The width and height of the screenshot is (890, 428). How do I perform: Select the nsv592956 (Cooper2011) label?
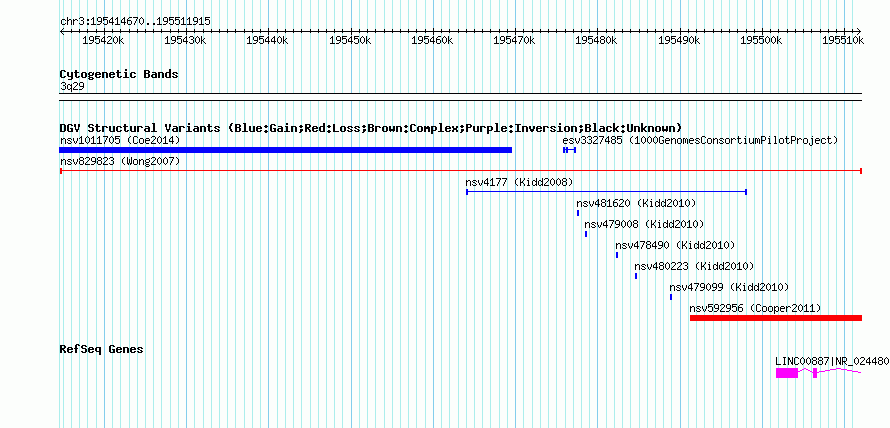pyautogui.click(x=755, y=308)
